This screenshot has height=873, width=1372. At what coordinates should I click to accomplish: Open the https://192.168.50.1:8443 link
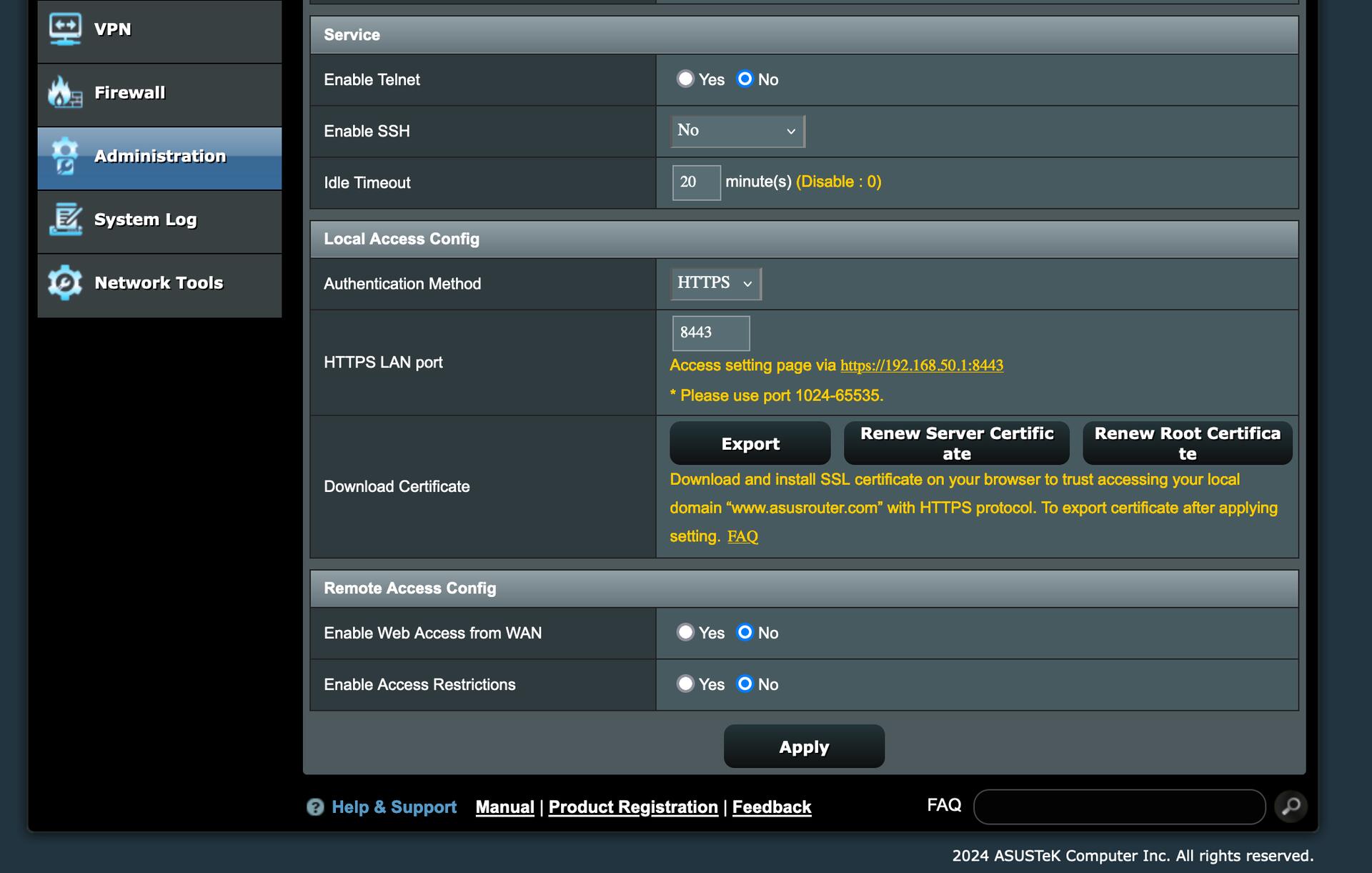point(921,365)
